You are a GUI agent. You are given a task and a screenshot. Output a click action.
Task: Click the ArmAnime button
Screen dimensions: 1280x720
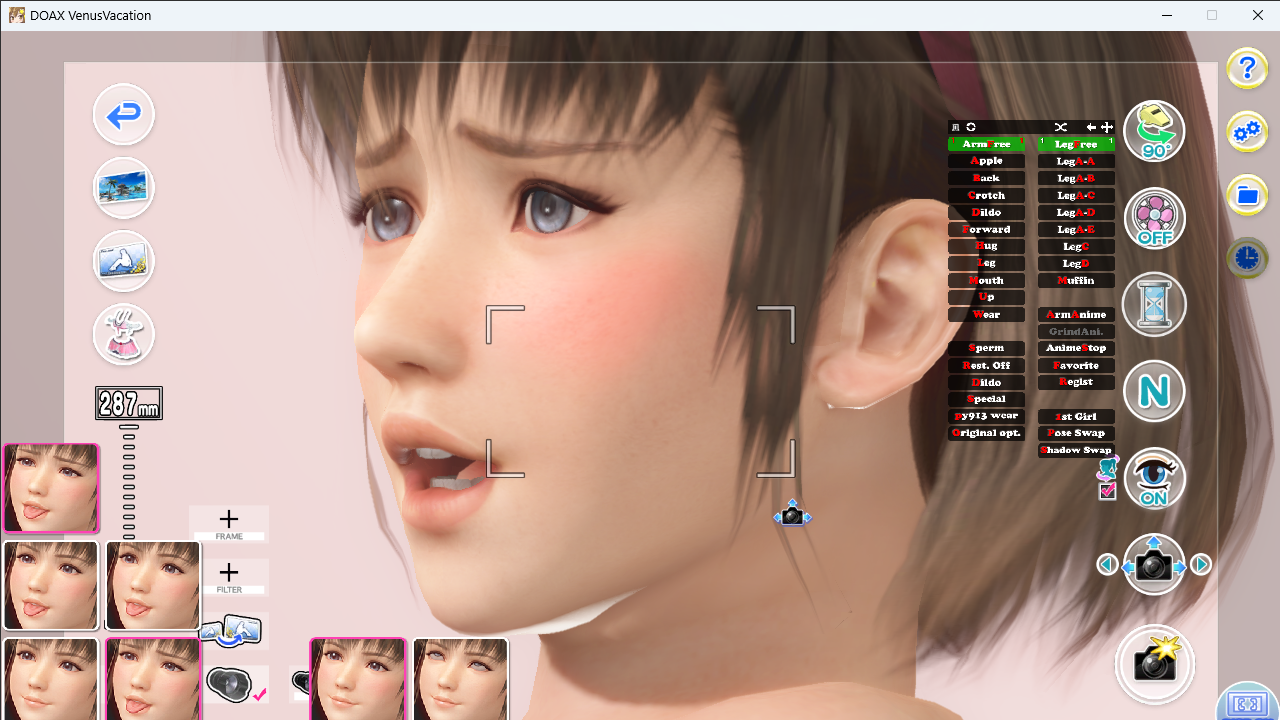(1076, 314)
